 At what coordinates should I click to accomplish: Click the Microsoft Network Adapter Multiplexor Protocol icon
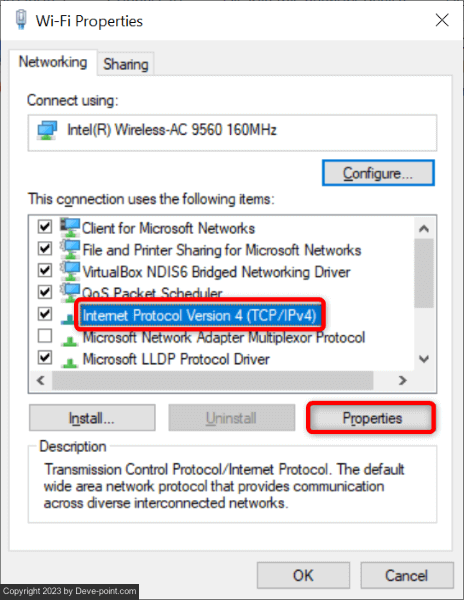point(70,341)
